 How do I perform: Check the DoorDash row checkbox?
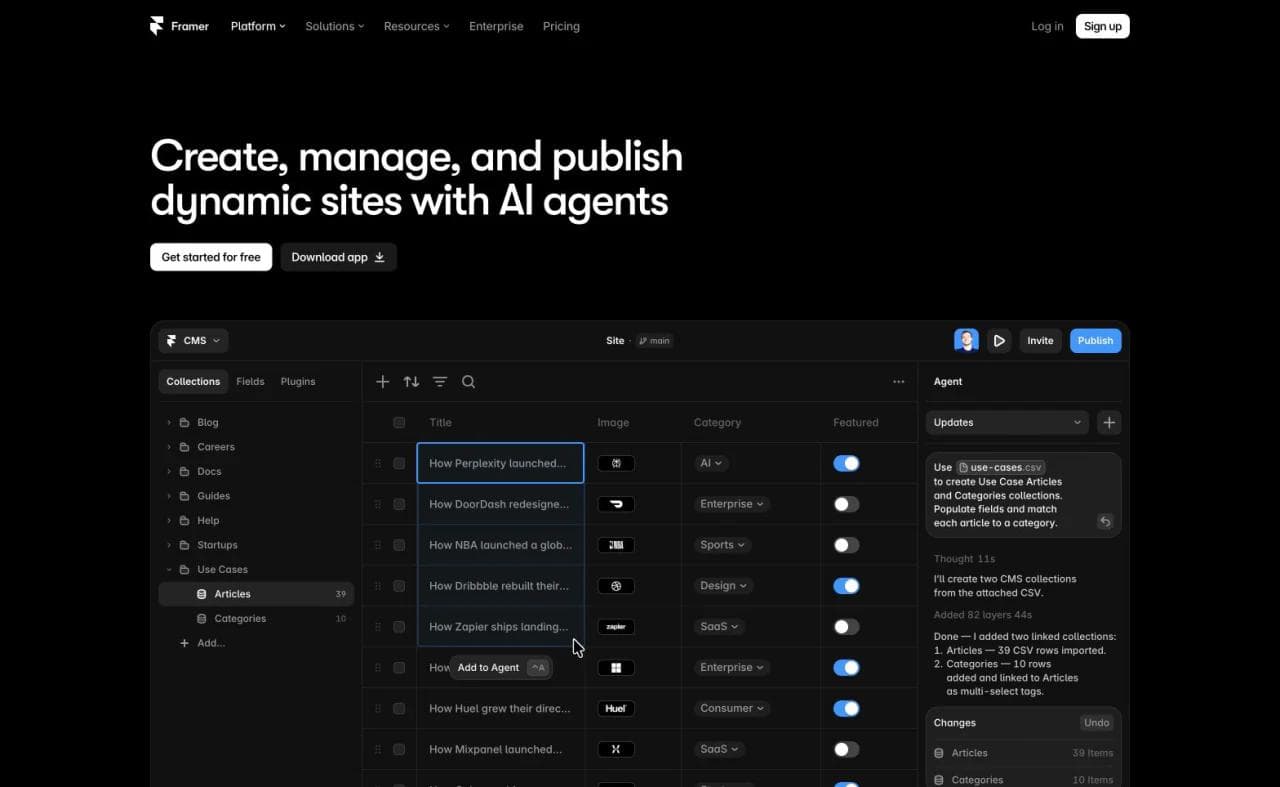click(399, 504)
